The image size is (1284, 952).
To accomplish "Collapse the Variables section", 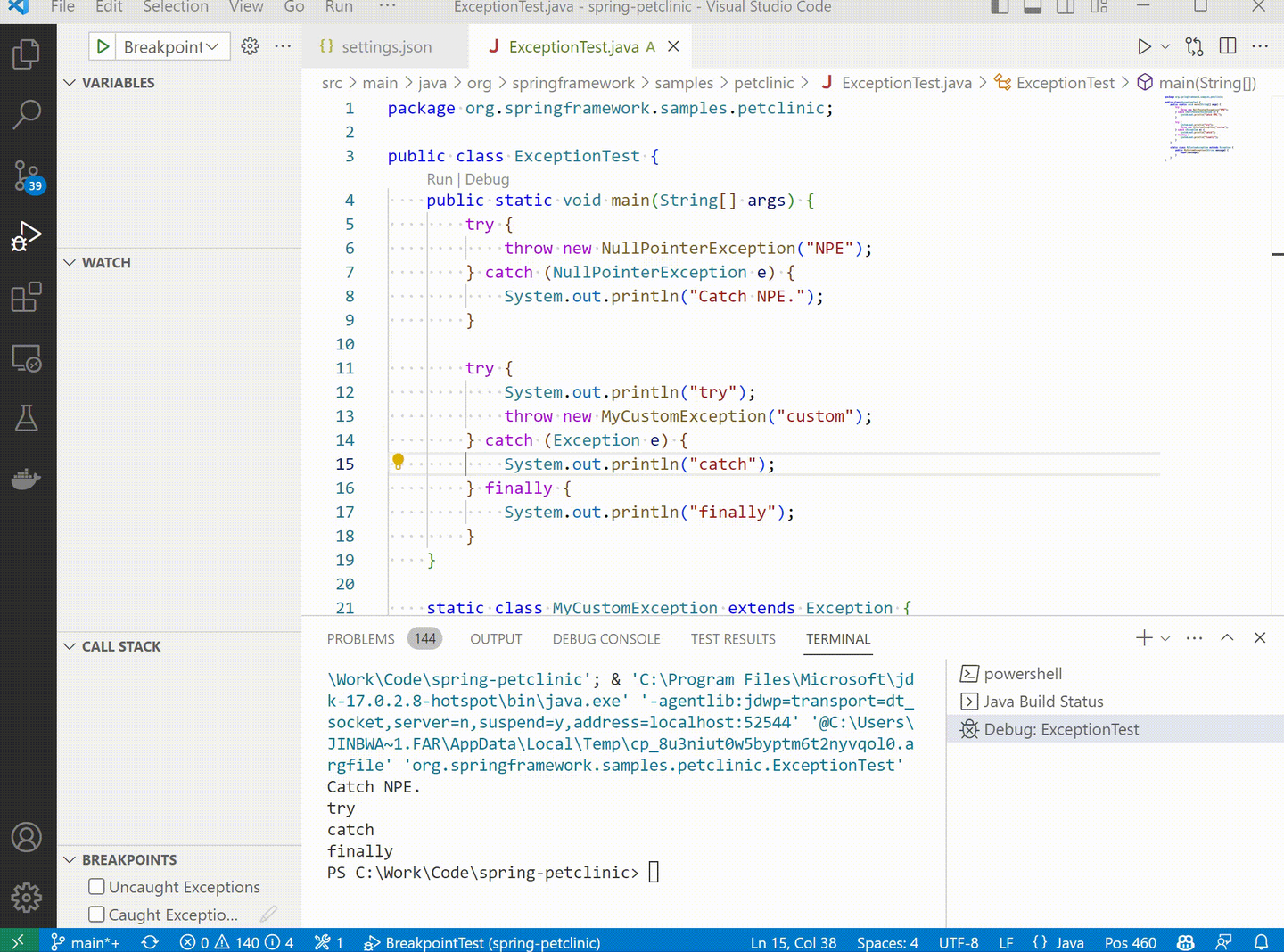I will click(70, 82).
